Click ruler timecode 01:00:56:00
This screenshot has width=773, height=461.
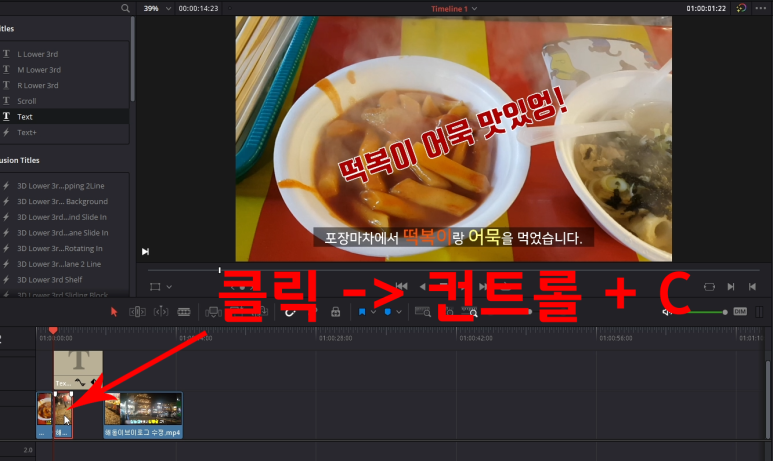616,338
